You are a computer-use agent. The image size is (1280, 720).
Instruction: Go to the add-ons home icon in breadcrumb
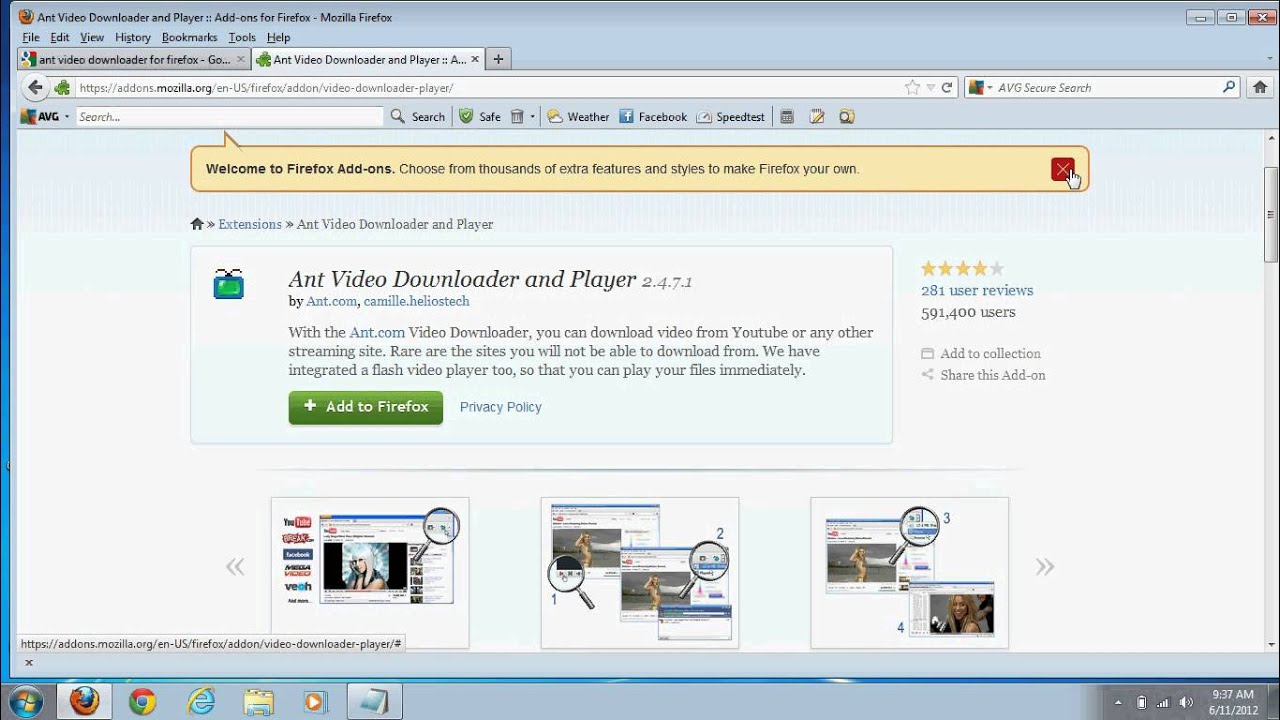pos(197,224)
